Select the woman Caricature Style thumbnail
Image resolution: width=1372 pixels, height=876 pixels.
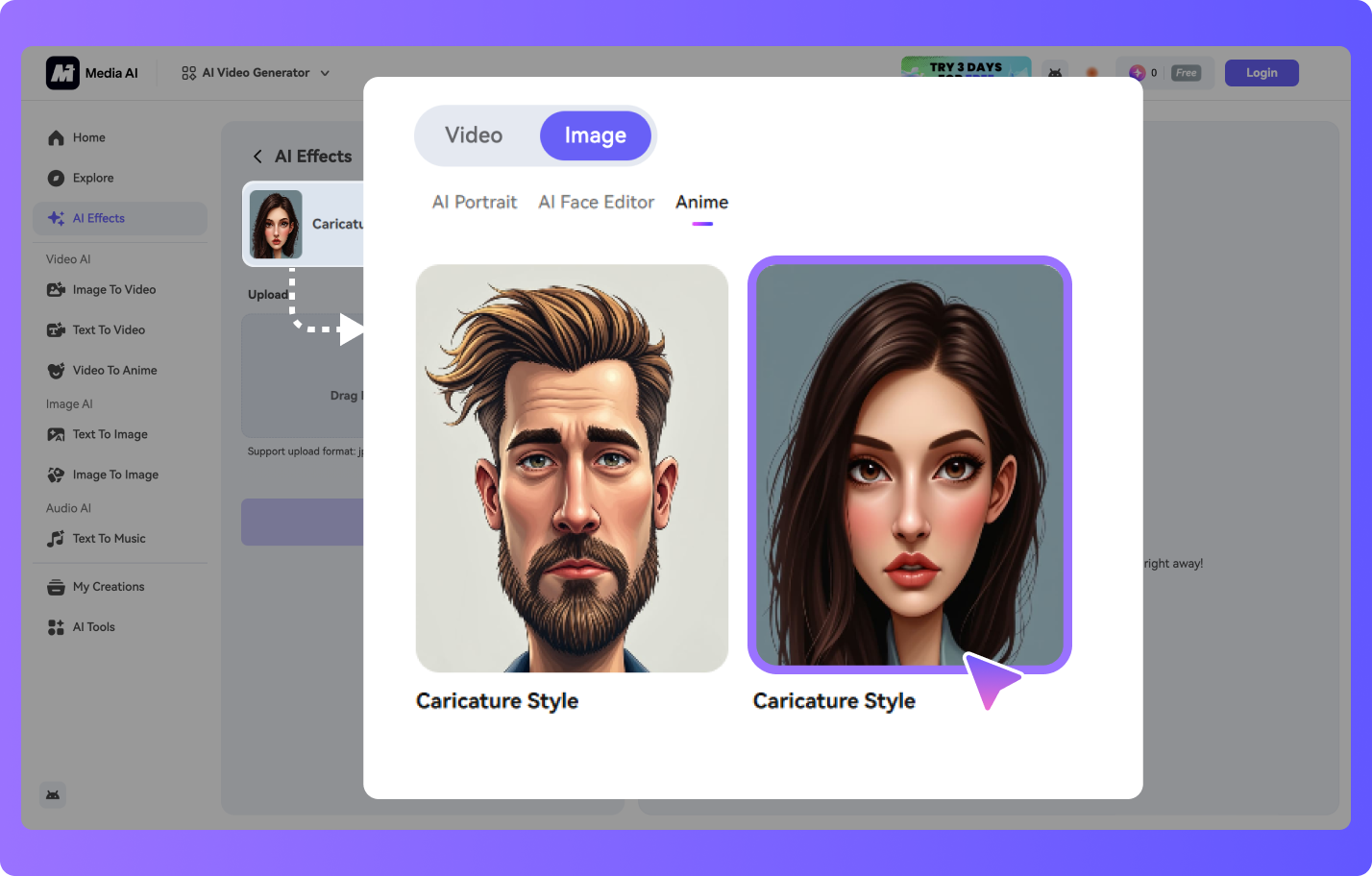(x=909, y=465)
